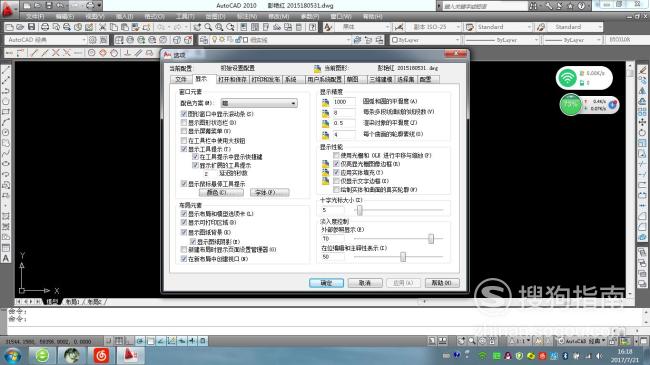Switch to the 用户系统配置 tab
Image resolution: width=650 pixels, height=365 pixels.
click(x=325, y=79)
